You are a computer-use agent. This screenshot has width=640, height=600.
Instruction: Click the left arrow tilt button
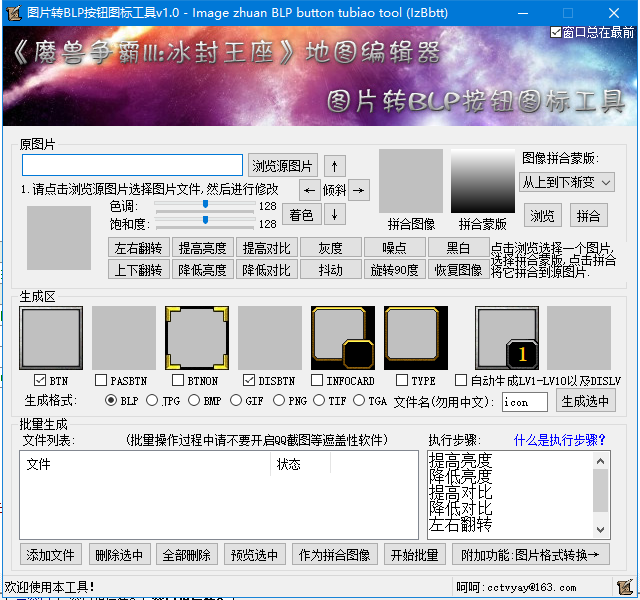tap(309, 190)
